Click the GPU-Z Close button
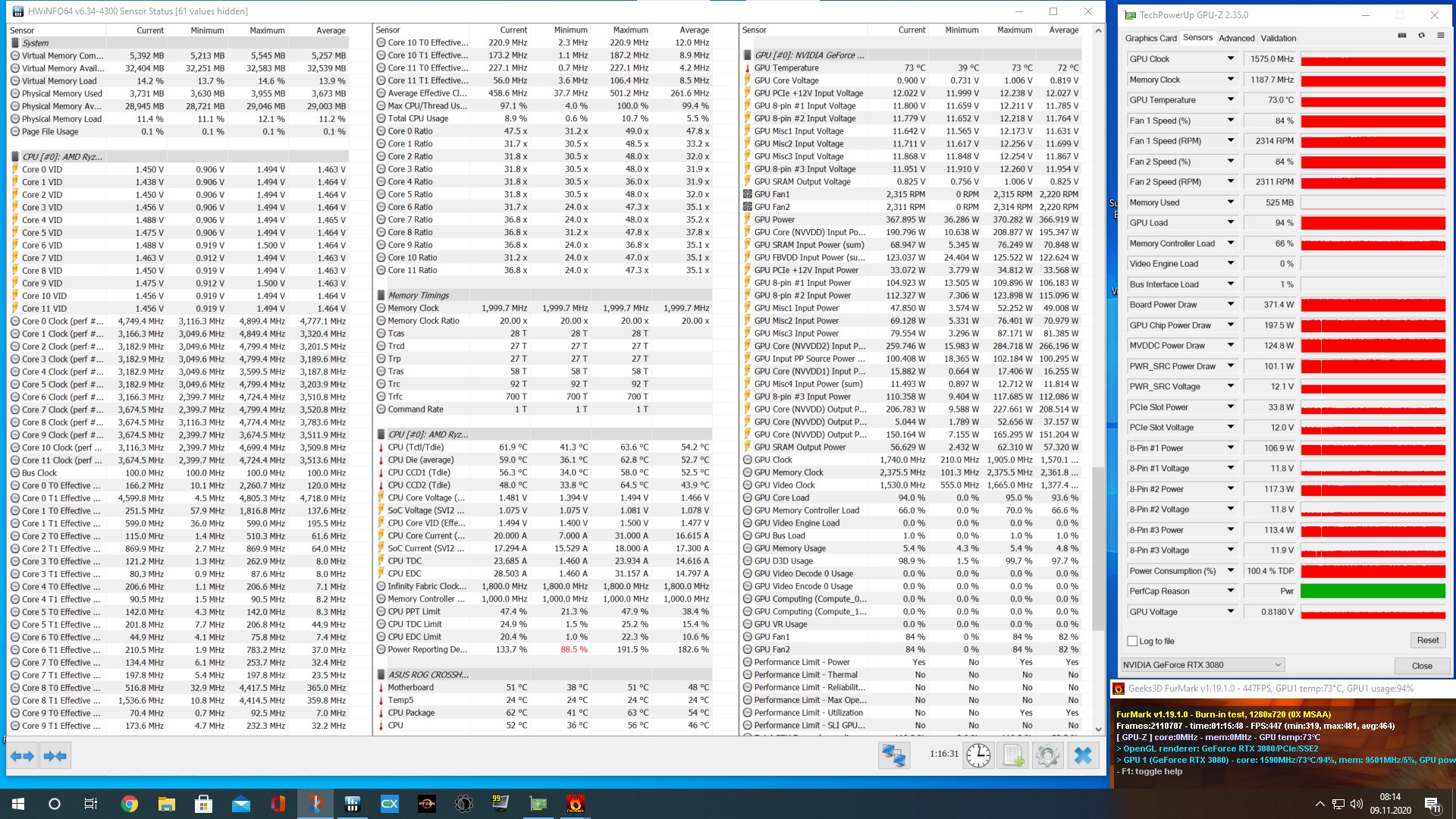Screen dimensions: 1456x819 (1422, 666)
